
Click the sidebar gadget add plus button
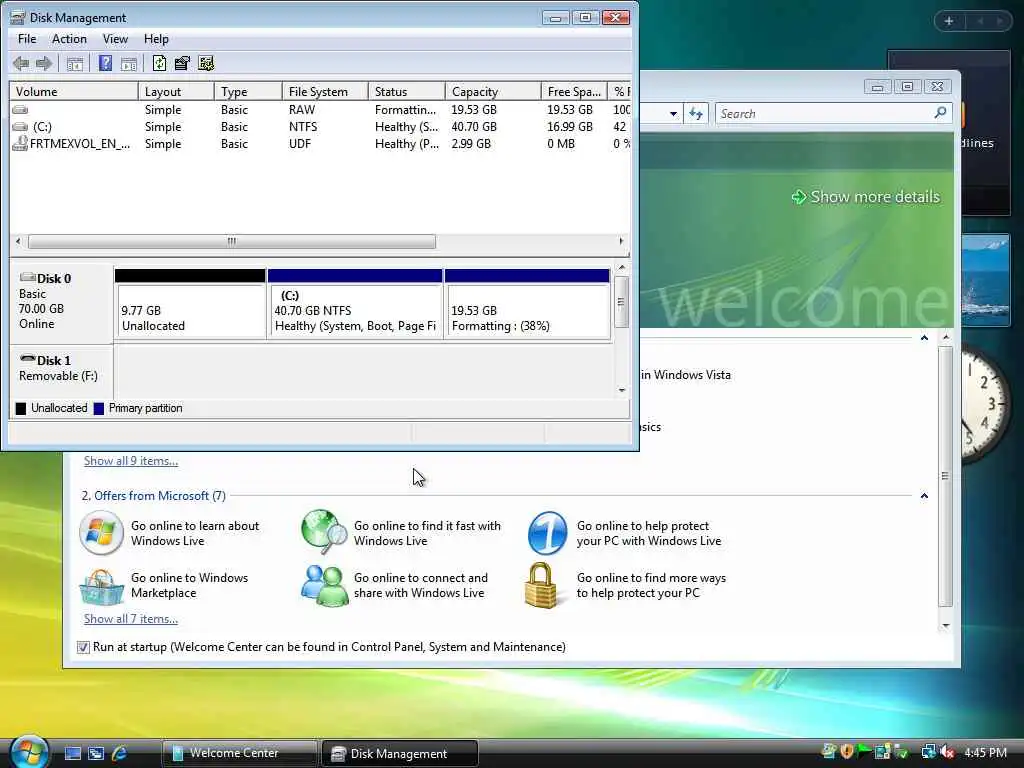click(x=949, y=22)
